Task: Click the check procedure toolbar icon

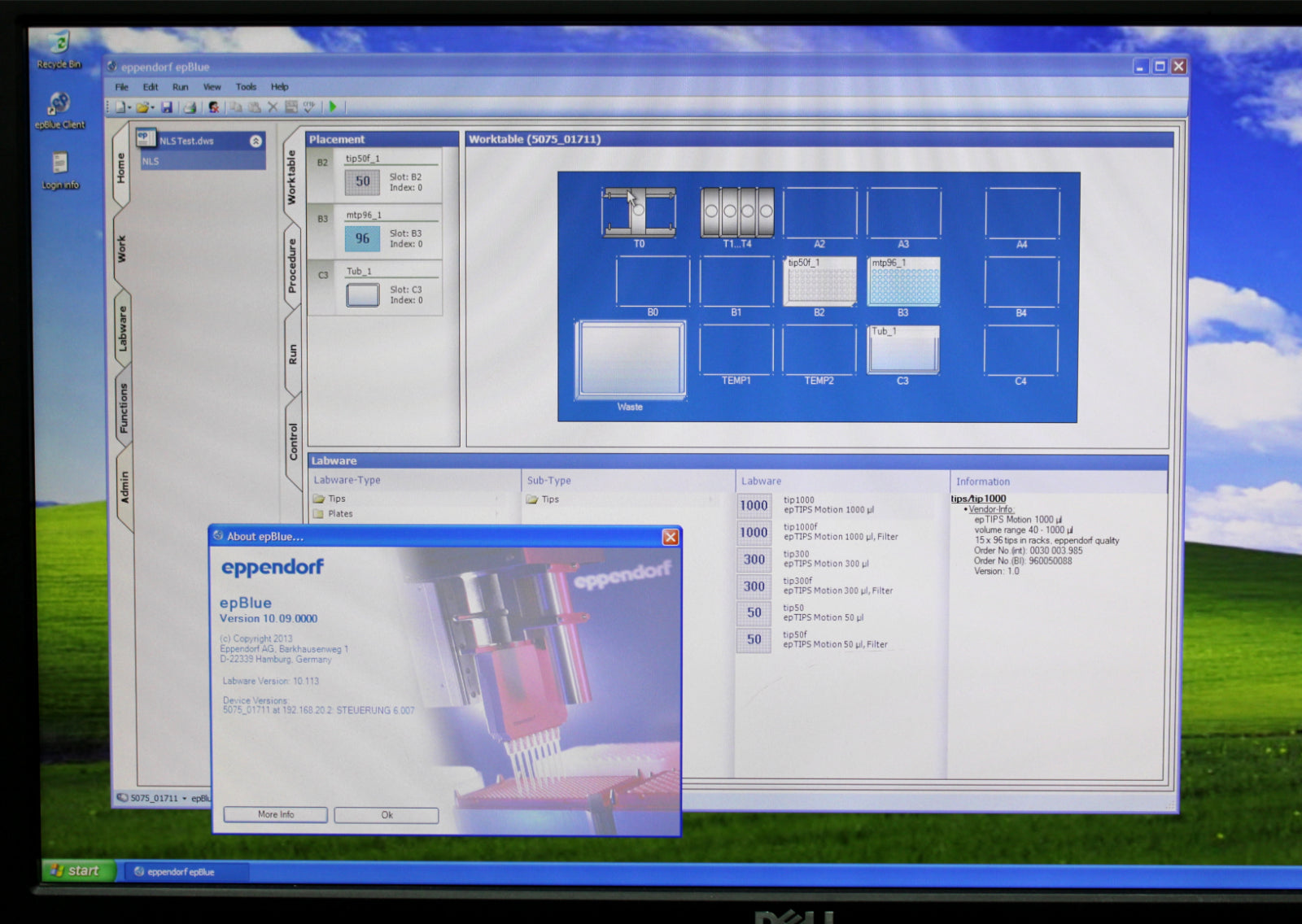Action: tap(309, 107)
